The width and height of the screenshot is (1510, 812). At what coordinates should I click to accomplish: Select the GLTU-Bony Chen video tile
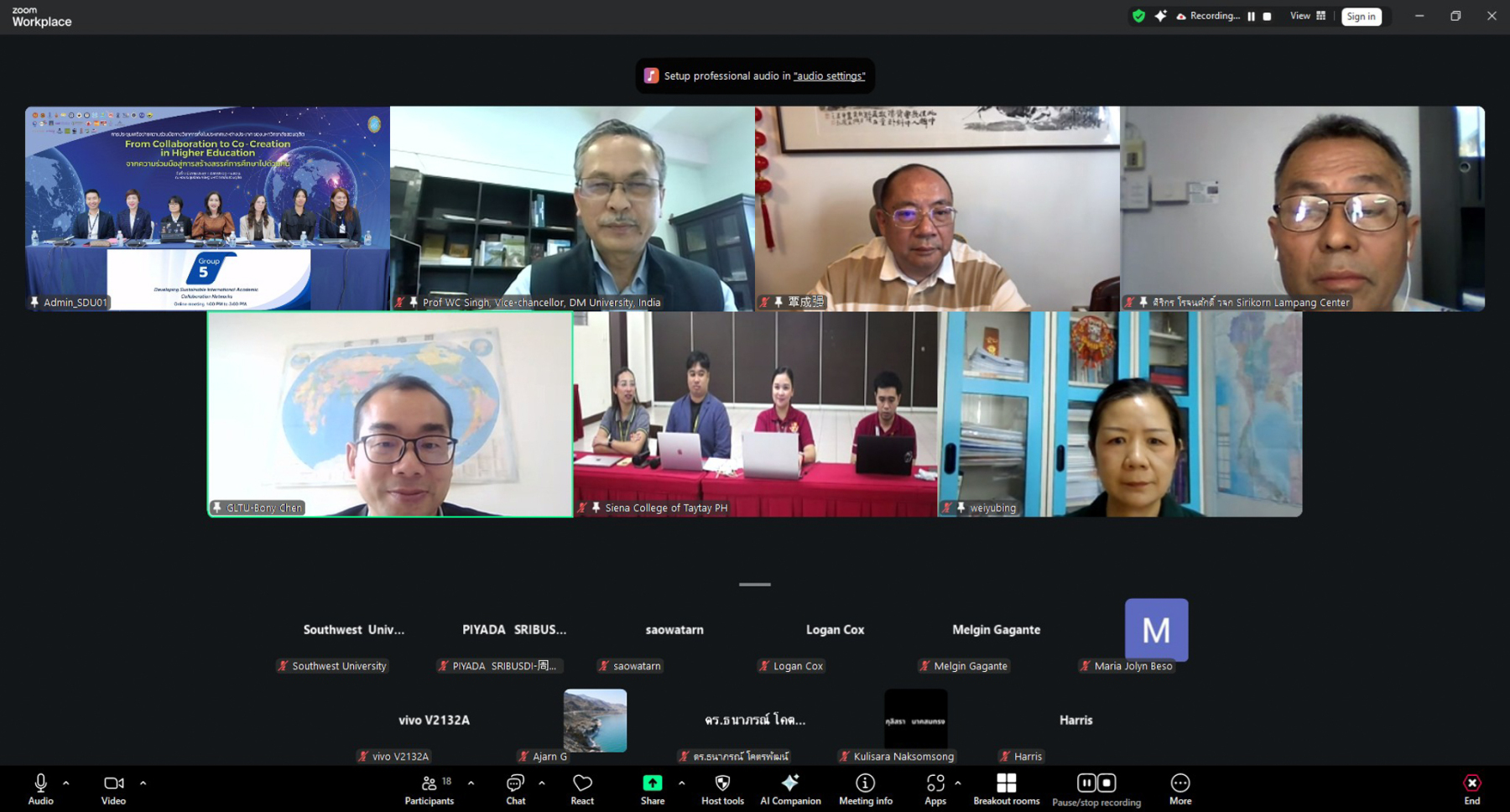390,414
